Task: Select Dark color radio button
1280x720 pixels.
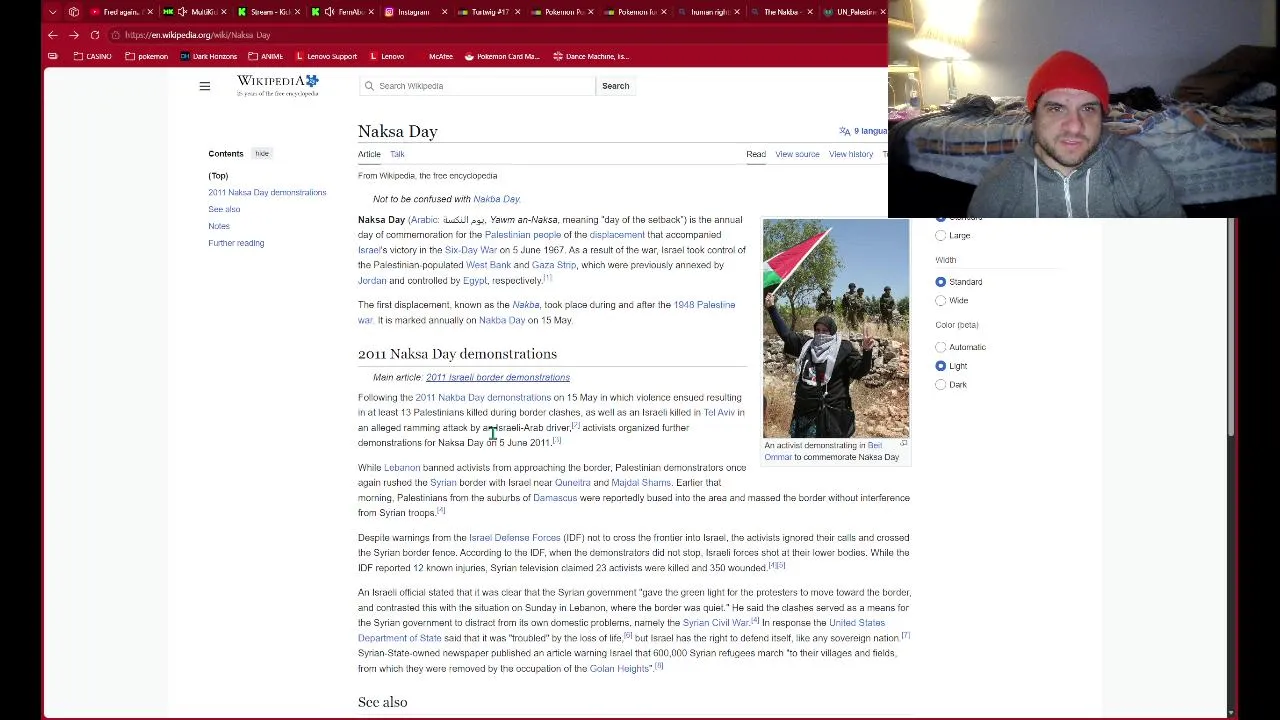Action: [941, 385]
